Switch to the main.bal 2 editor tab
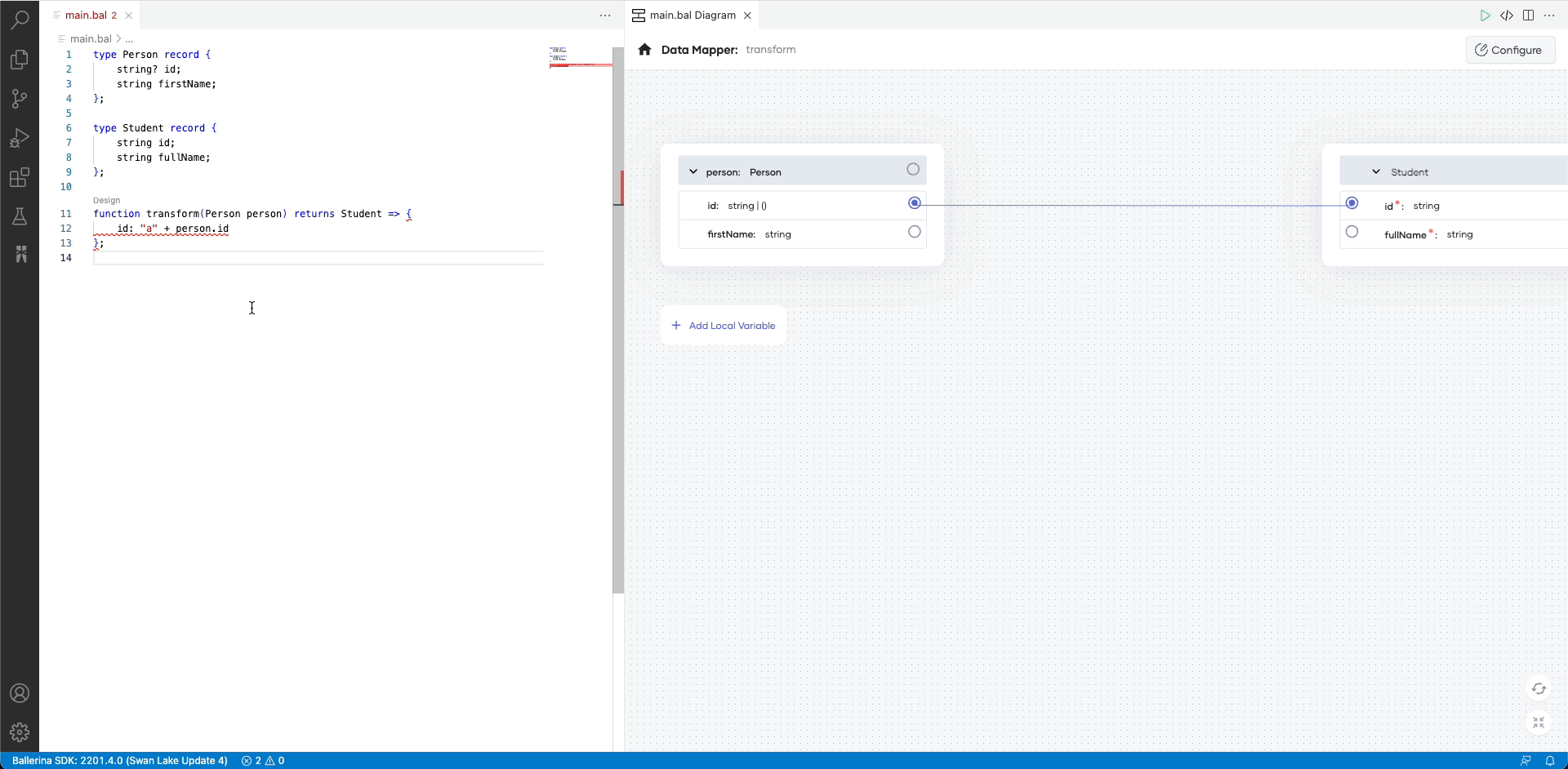Image resolution: width=1568 pixels, height=769 pixels. [88, 15]
